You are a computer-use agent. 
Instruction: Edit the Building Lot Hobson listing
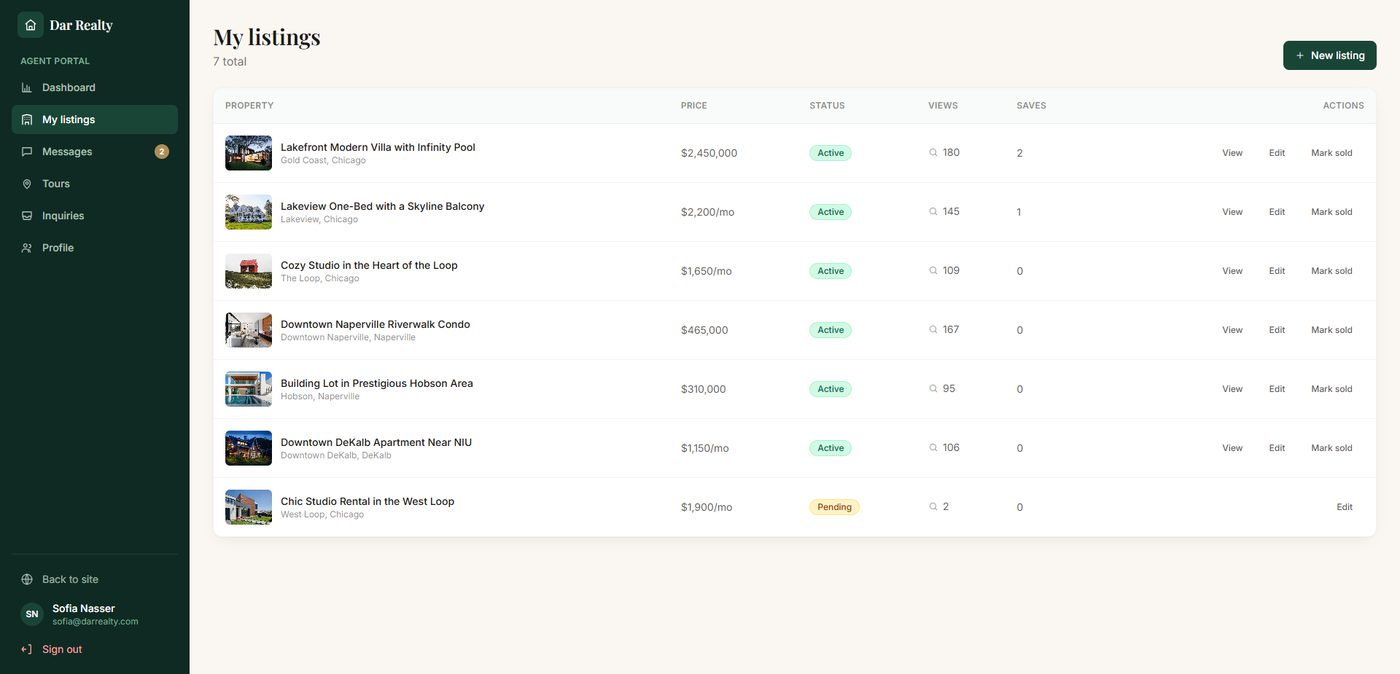pos(1277,389)
